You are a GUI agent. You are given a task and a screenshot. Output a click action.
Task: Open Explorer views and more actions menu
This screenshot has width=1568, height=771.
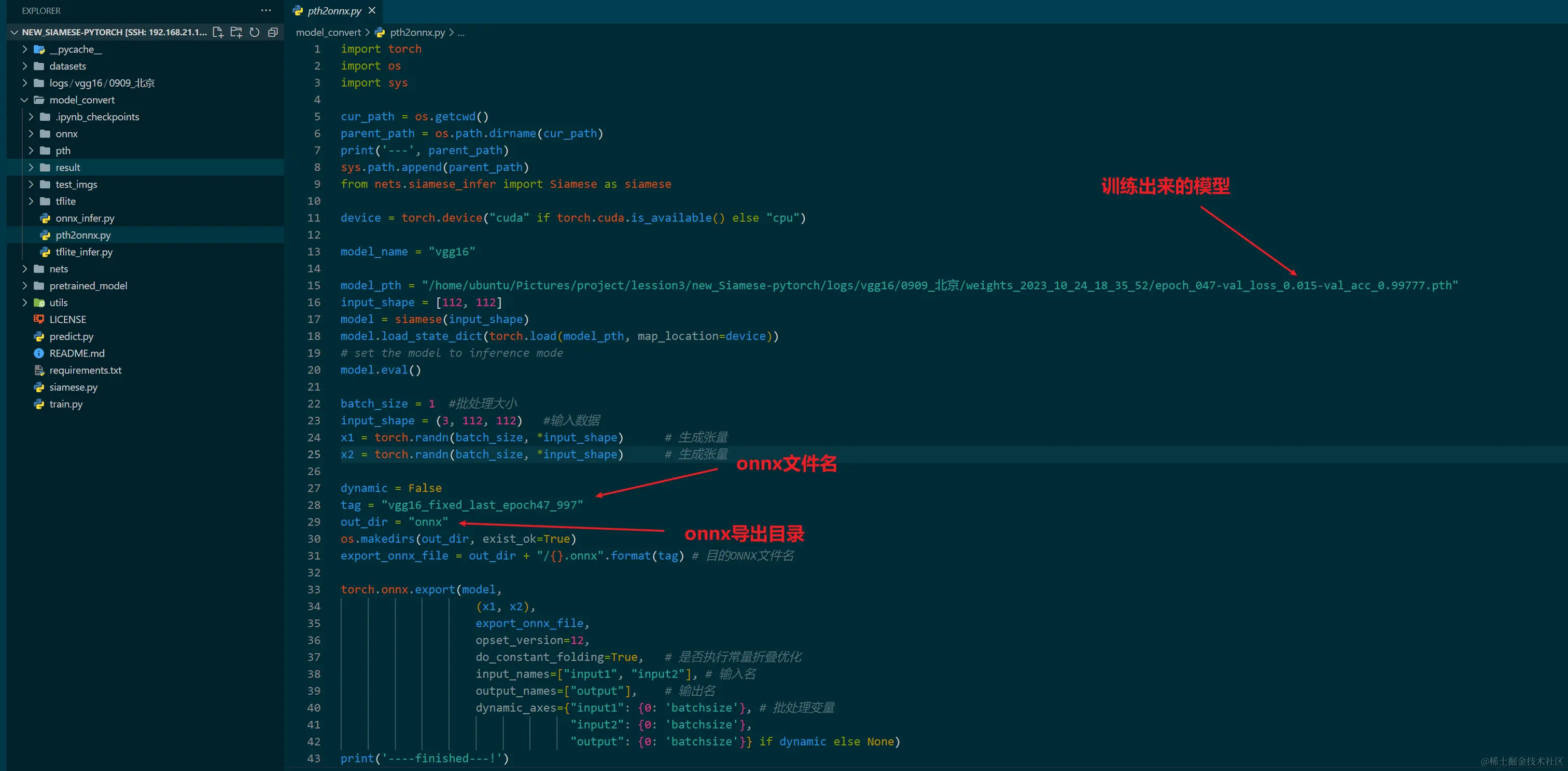click(x=266, y=10)
